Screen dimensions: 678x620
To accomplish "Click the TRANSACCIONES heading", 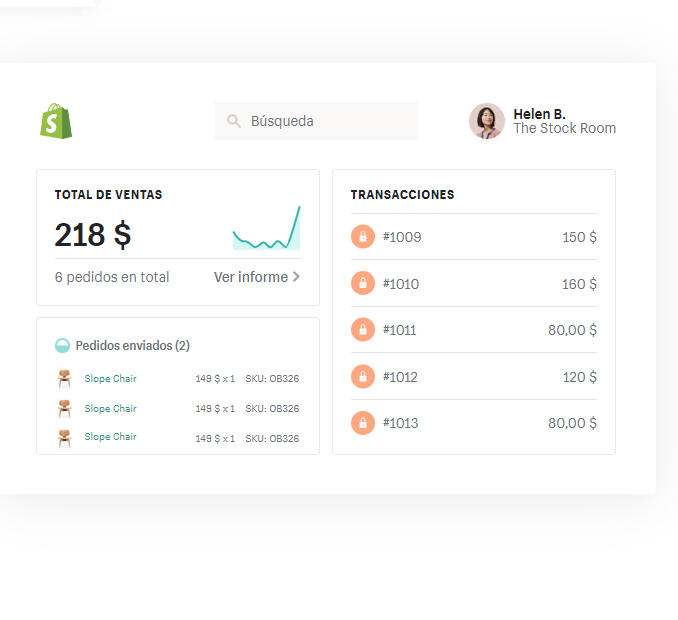I will [x=403, y=195].
